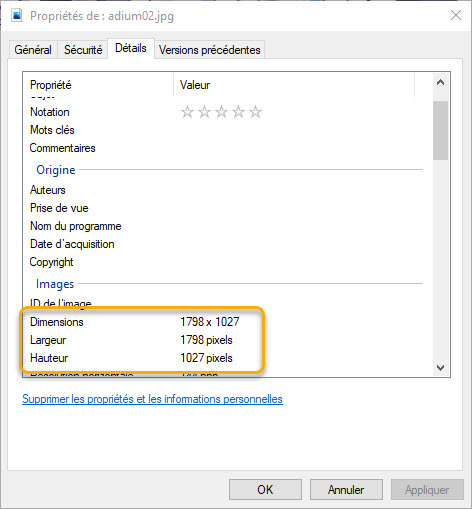Image resolution: width=472 pixels, height=509 pixels.
Task: Click the scroll up arrow of property list
Action: click(440, 82)
